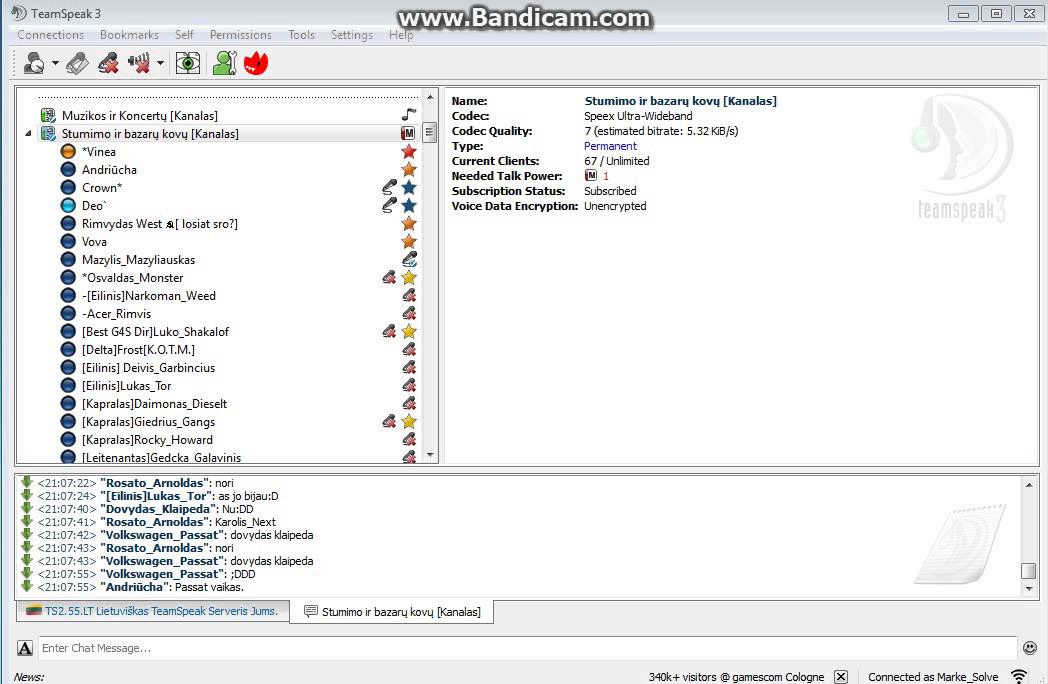This screenshot has height=684, width=1048.
Task: Switch to TS2.55.LT server chat tab
Action: click(x=152, y=611)
